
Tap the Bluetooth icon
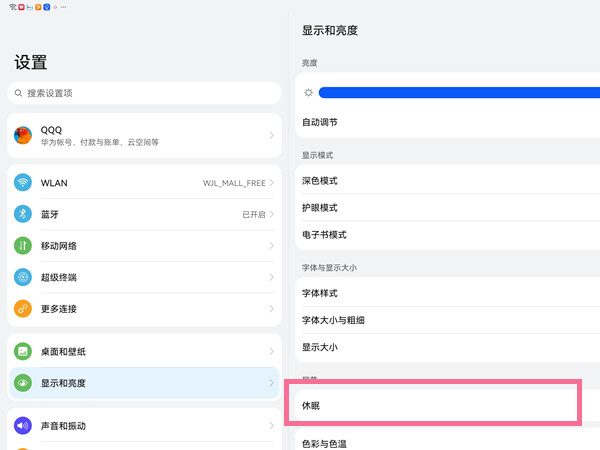(24, 215)
